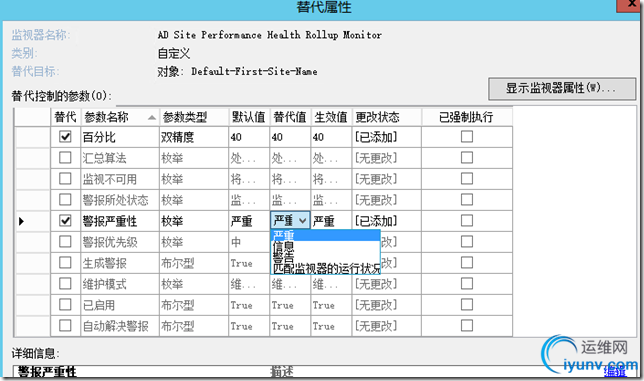Click the 已启用 parameter name cell
The height and width of the screenshot is (381, 644).
click(x=120, y=305)
